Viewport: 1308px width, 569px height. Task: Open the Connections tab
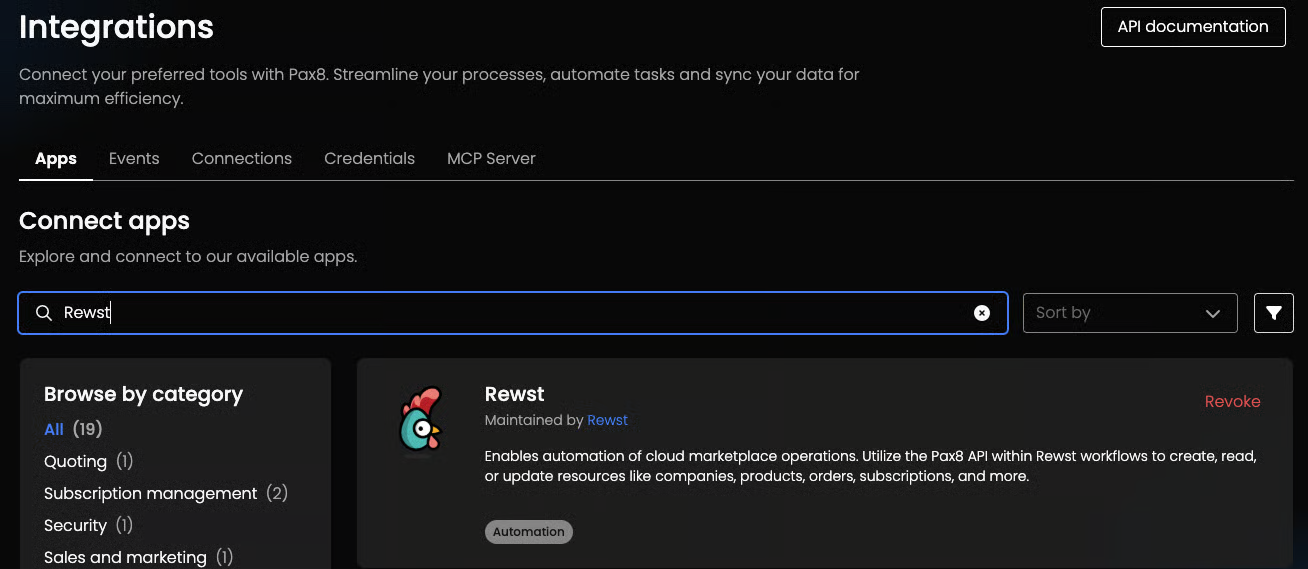pyautogui.click(x=242, y=158)
